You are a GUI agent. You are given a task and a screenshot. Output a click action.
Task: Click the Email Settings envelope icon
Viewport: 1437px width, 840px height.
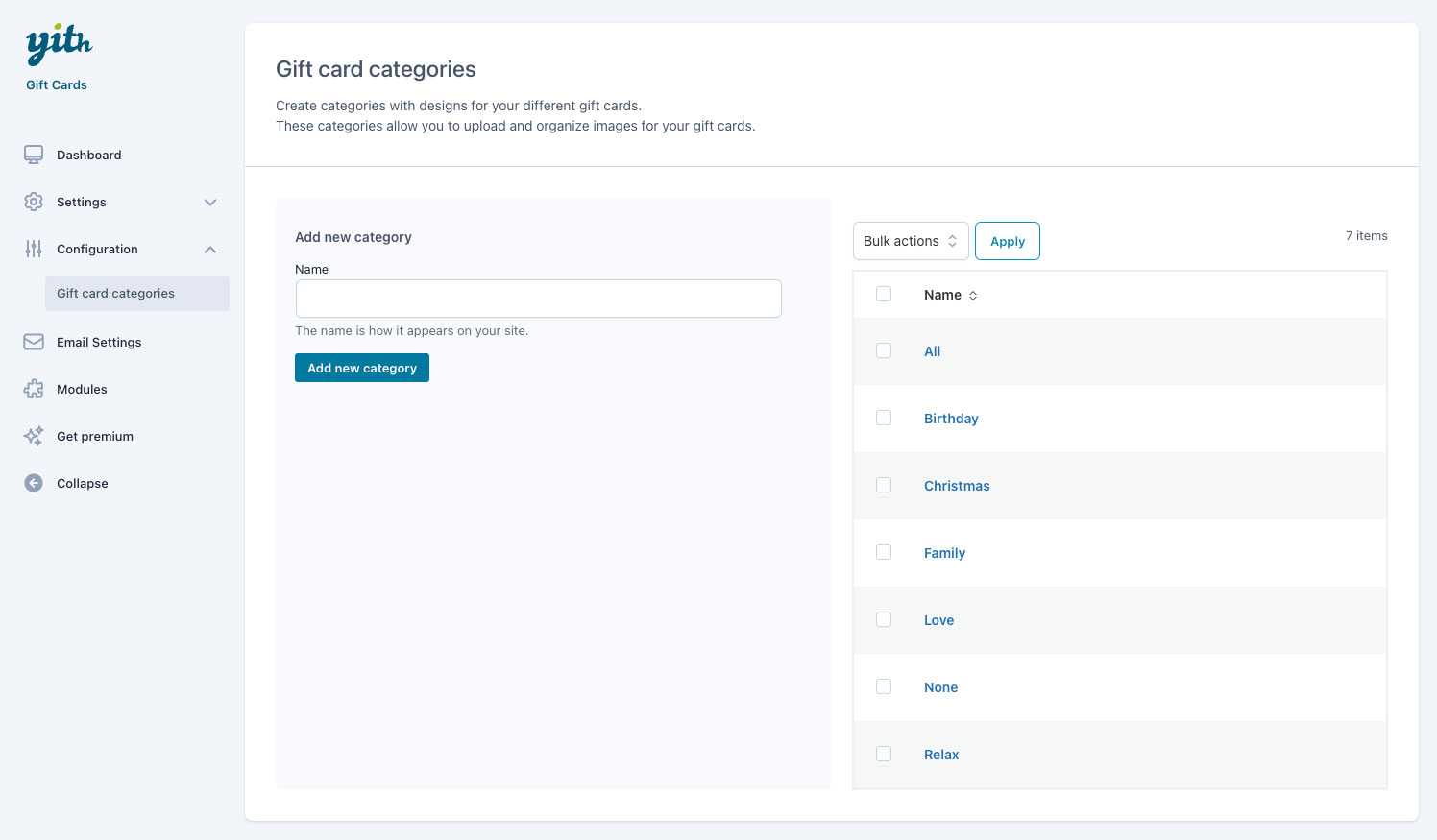(34, 342)
